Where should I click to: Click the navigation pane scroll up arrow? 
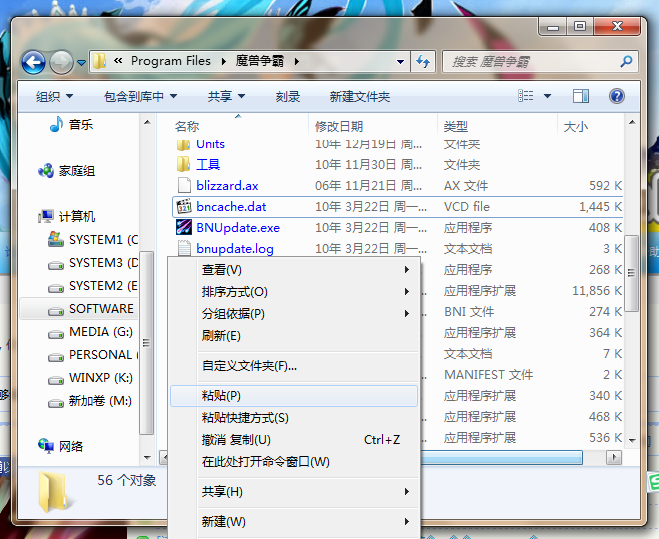coord(147,122)
